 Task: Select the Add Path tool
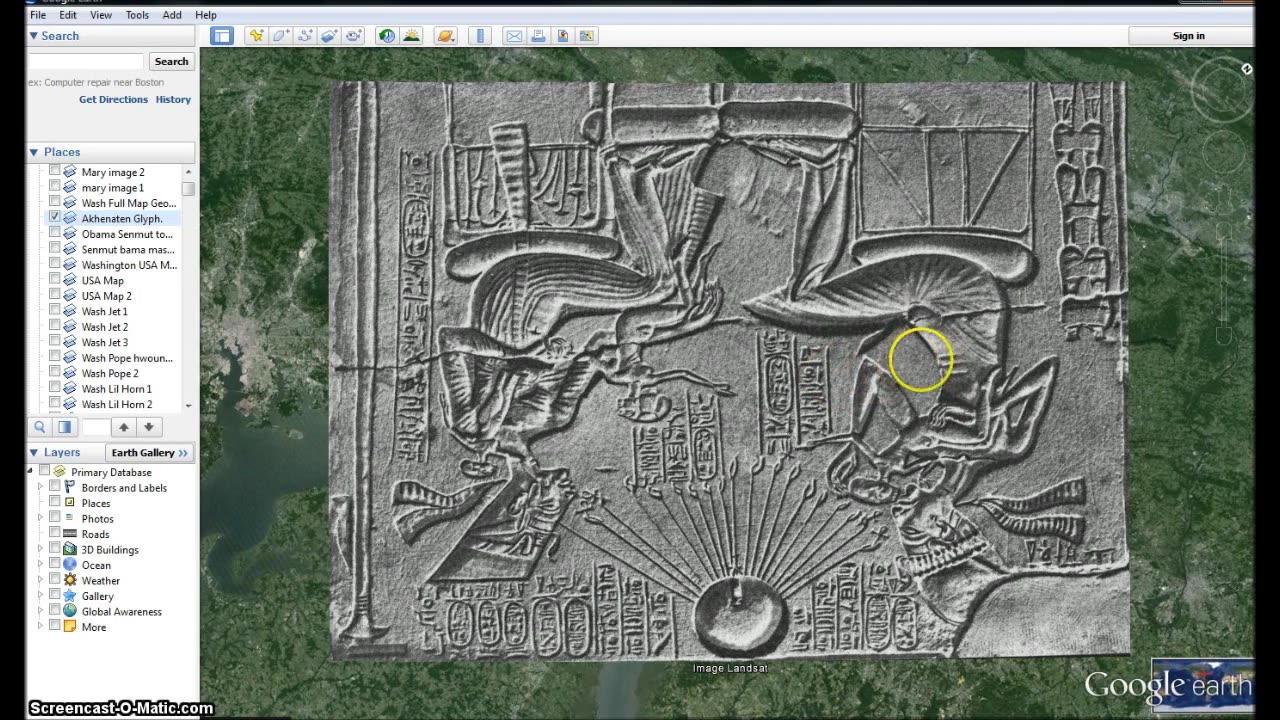tap(305, 36)
